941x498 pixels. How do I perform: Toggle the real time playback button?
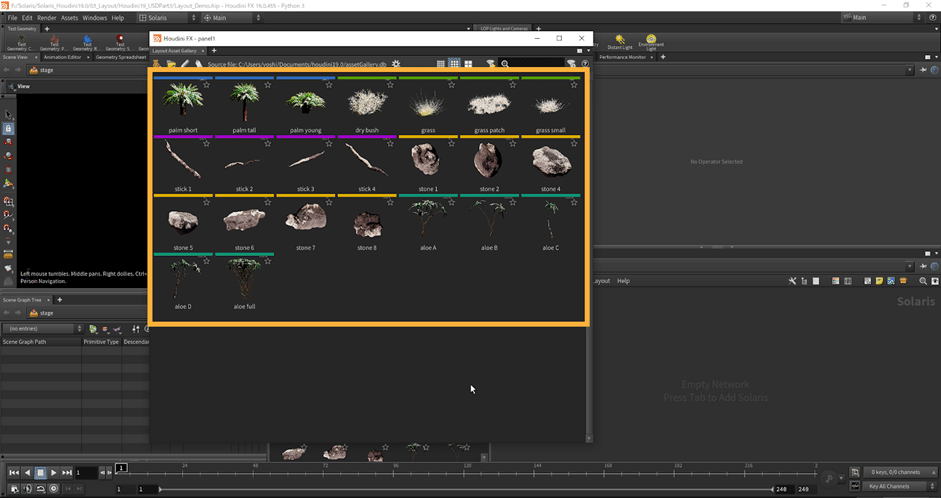53,488
